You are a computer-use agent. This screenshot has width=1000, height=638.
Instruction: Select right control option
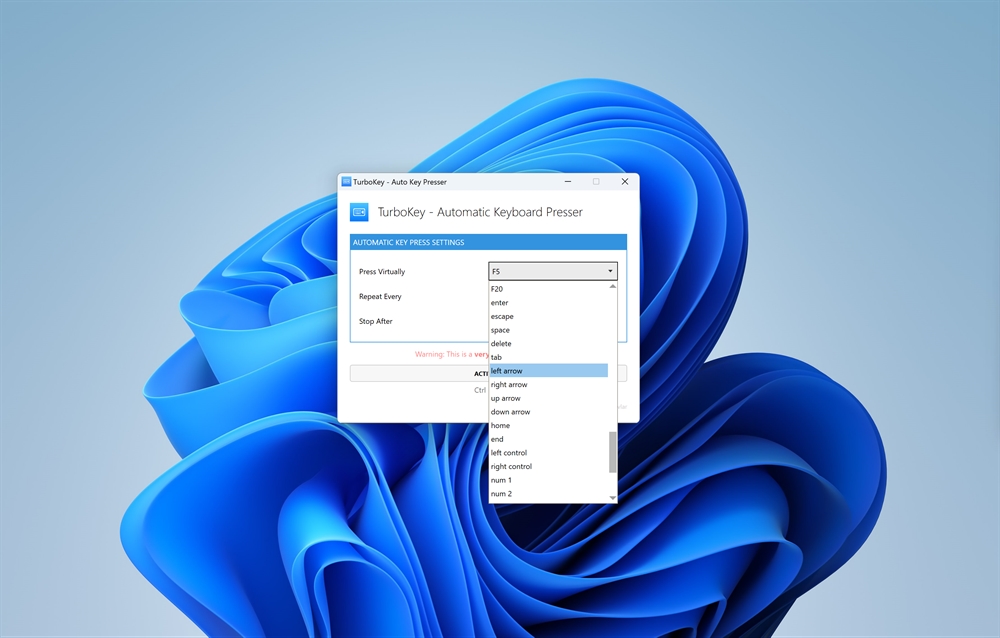point(548,466)
